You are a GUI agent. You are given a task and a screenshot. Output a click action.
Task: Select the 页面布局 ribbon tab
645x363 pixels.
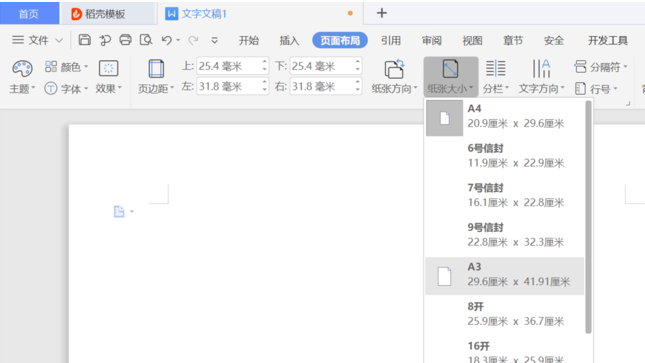340,40
